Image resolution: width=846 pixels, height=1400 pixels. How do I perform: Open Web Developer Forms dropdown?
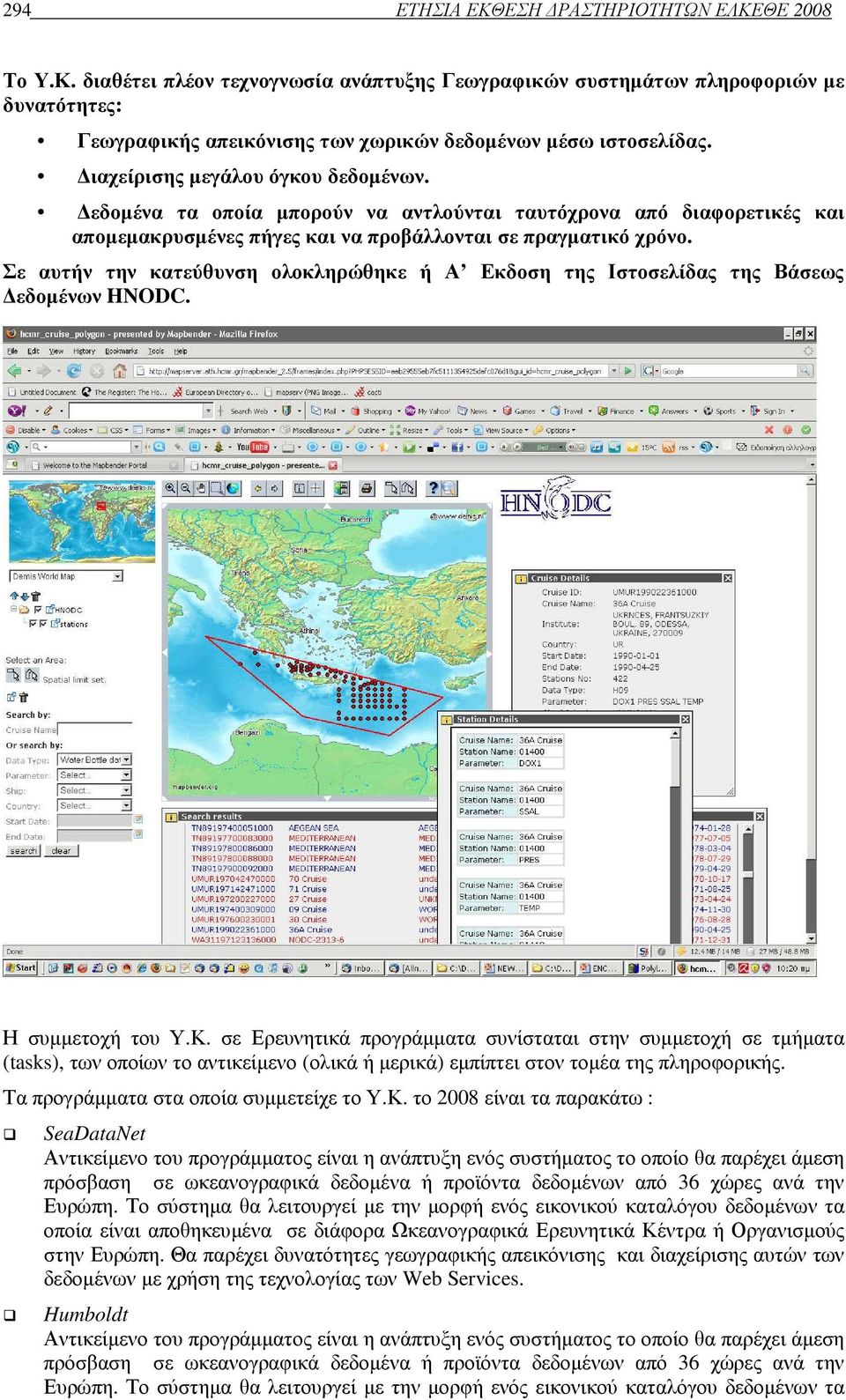pyautogui.click(x=153, y=430)
